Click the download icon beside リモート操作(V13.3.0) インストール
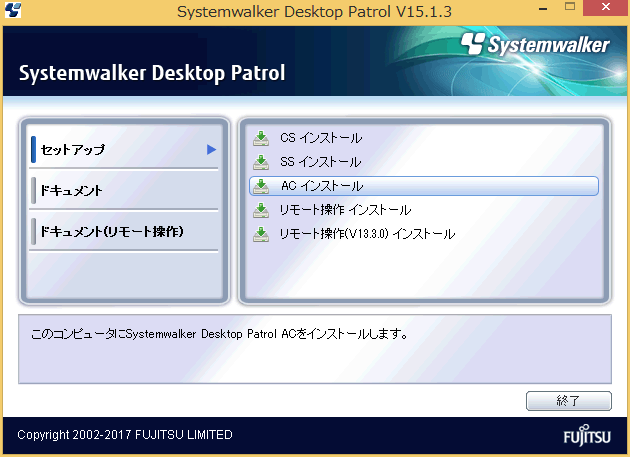This screenshot has height=457, width=630. 261,234
